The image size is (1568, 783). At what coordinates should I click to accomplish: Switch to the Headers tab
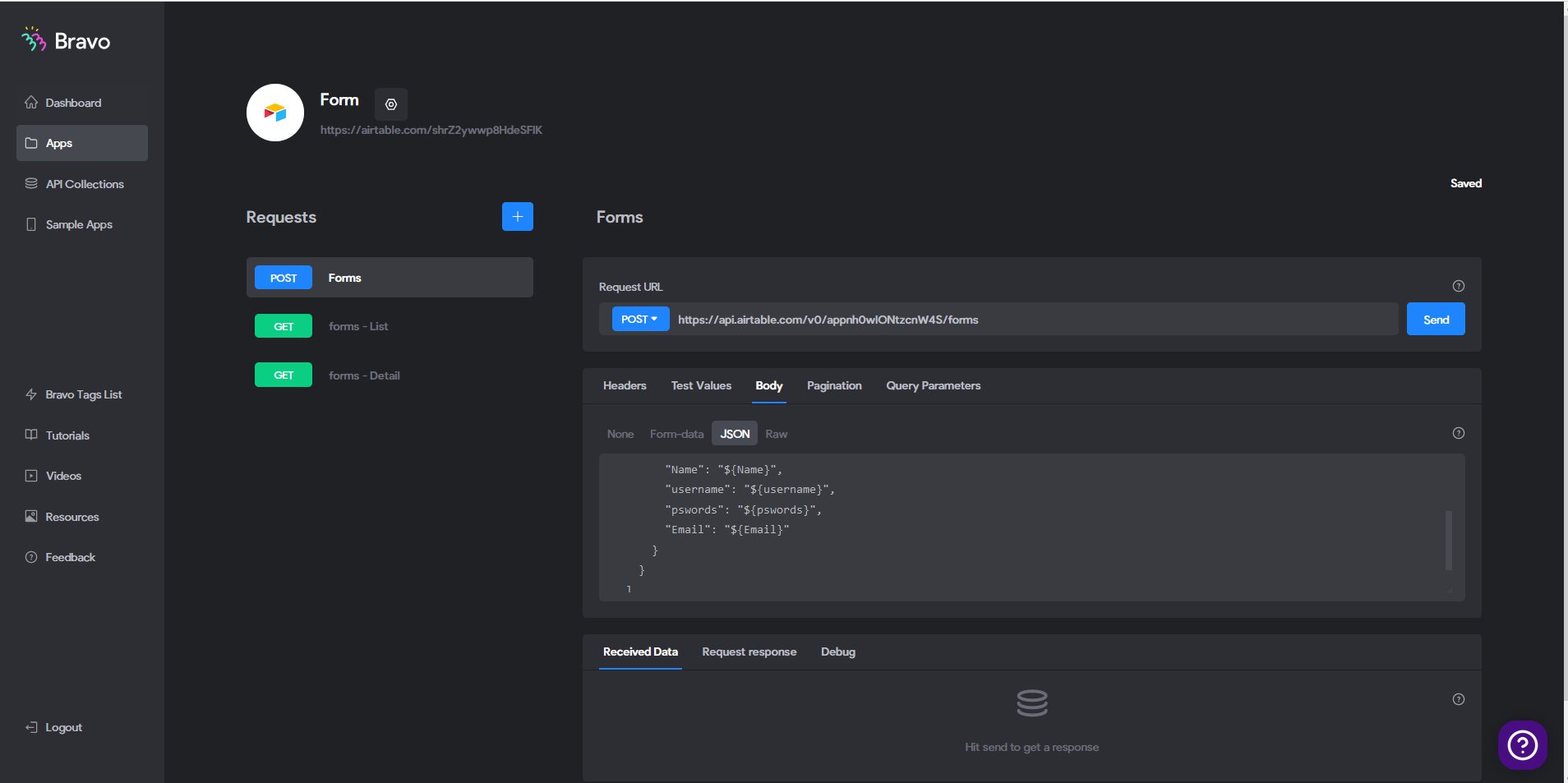coord(625,385)
